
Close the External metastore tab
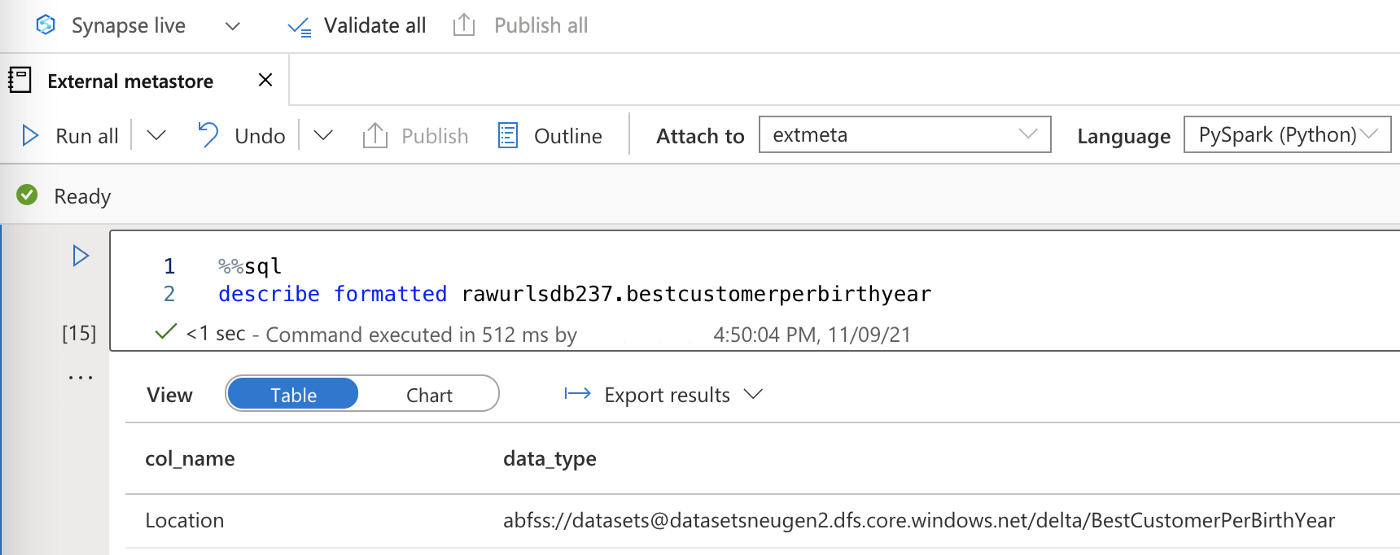265,81
